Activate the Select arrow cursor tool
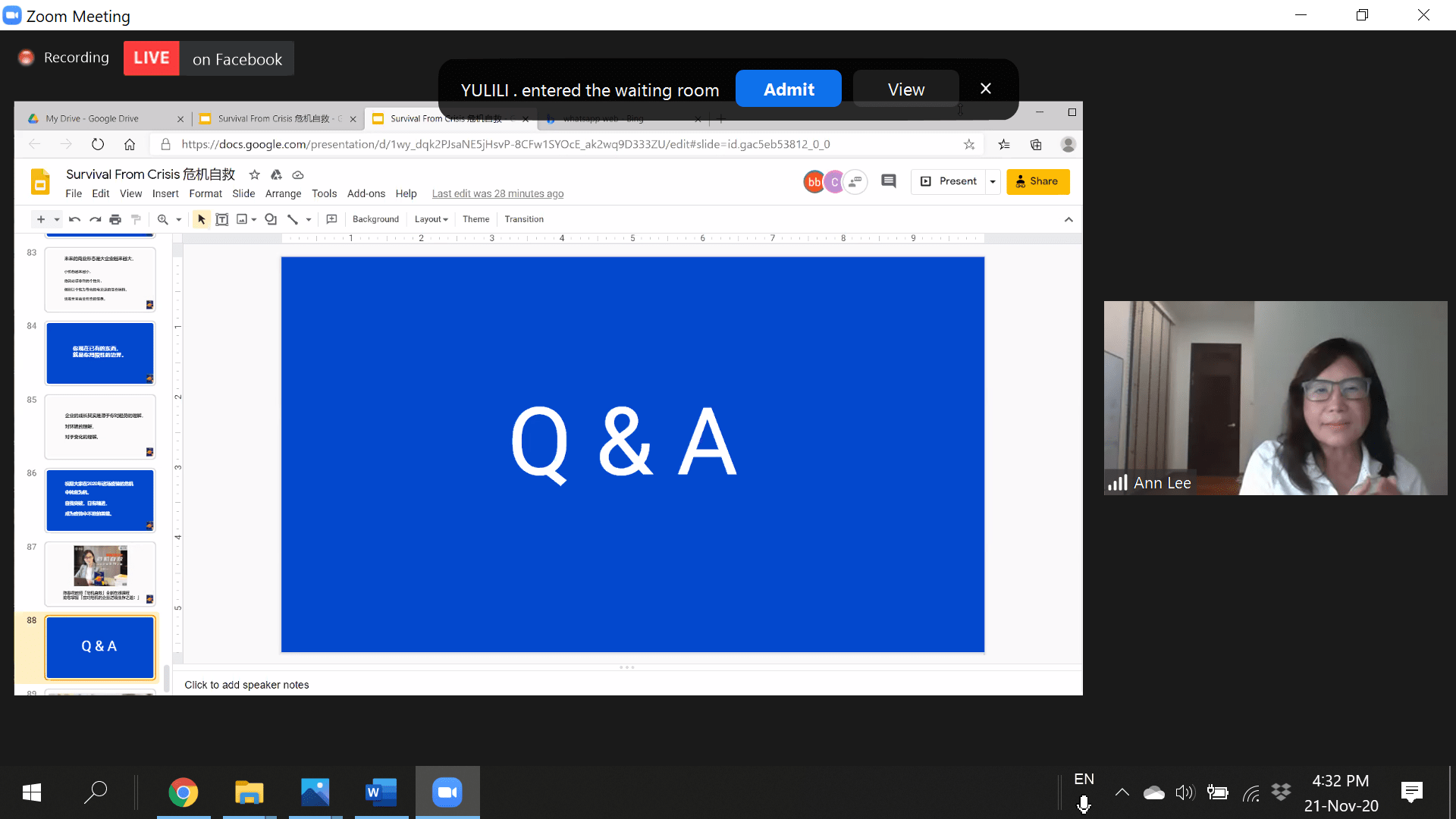The image size is (1456, 819). point(201,219)
